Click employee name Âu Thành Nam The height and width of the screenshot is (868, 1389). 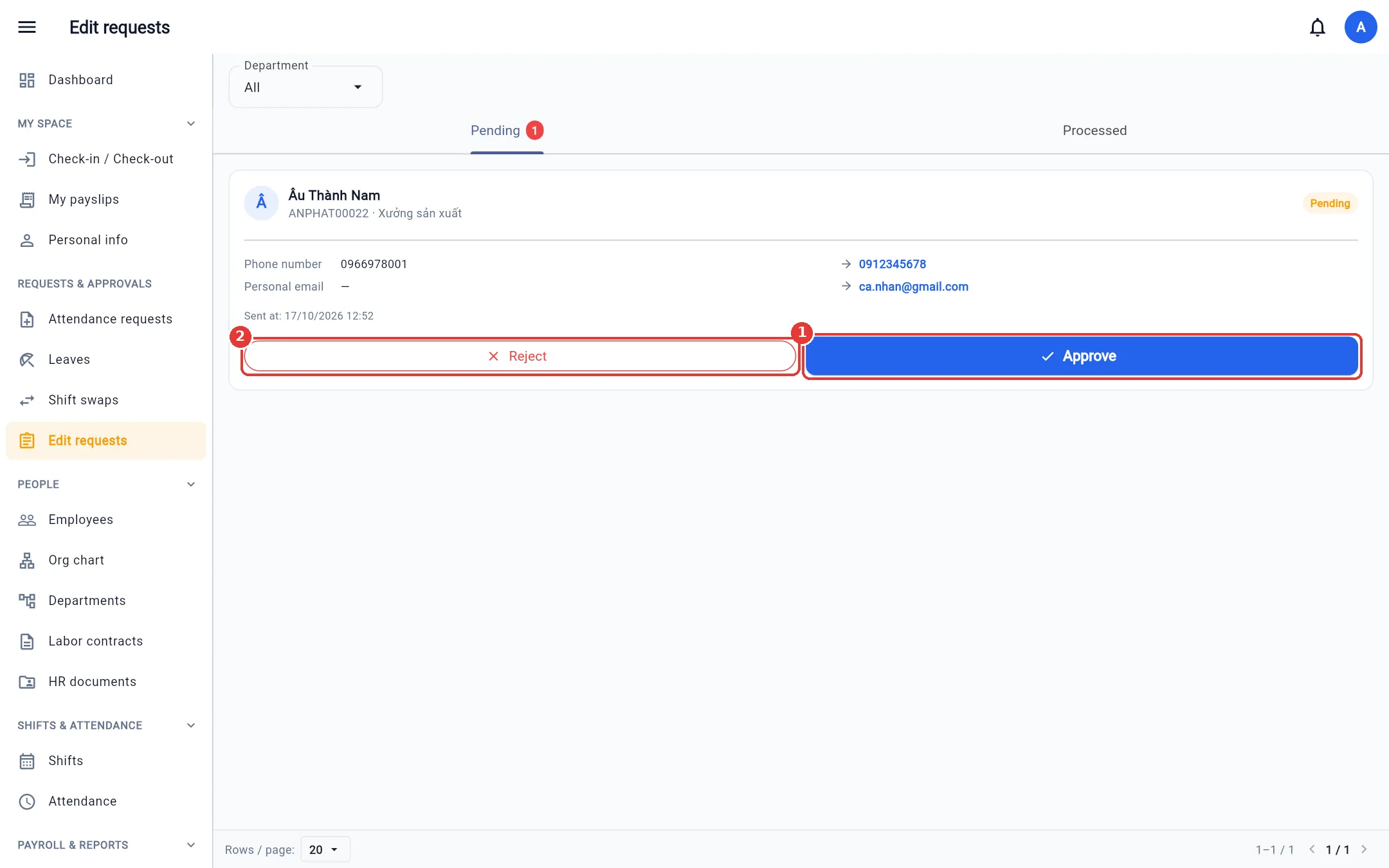pyautogui.click(x=334, y=195)
